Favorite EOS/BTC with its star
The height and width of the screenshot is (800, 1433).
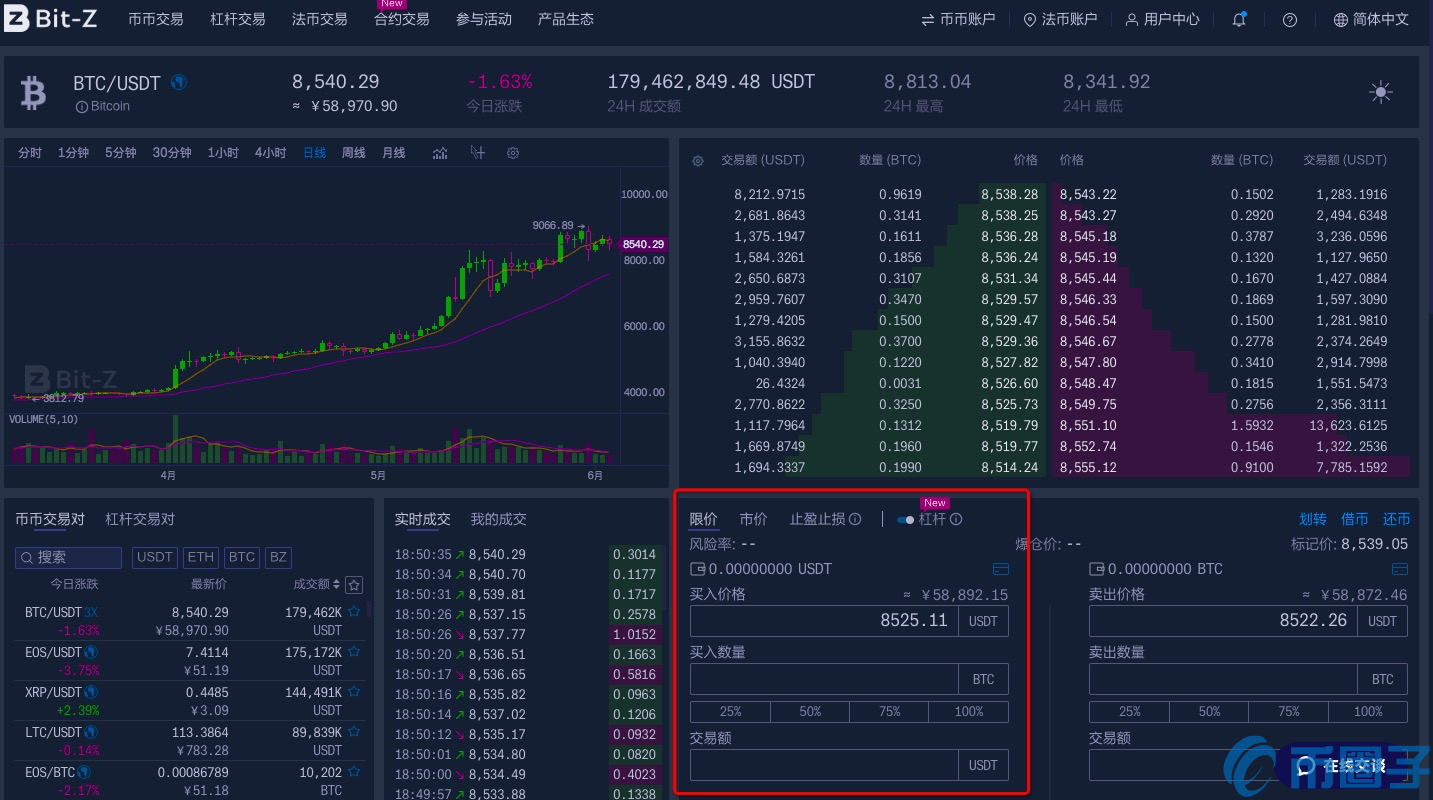coord(354,771)
